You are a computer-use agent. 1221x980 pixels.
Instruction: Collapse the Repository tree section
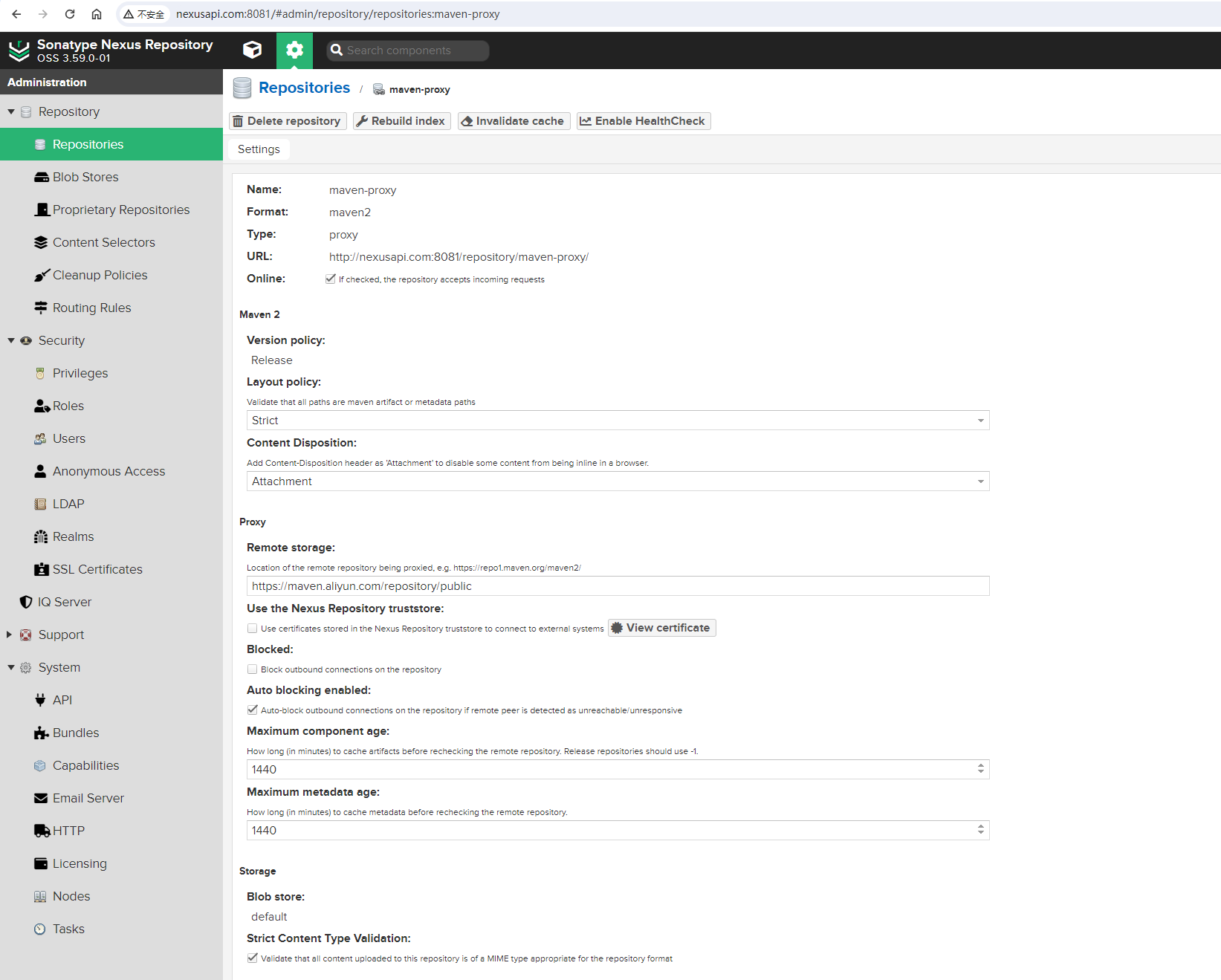pos(11,111)
